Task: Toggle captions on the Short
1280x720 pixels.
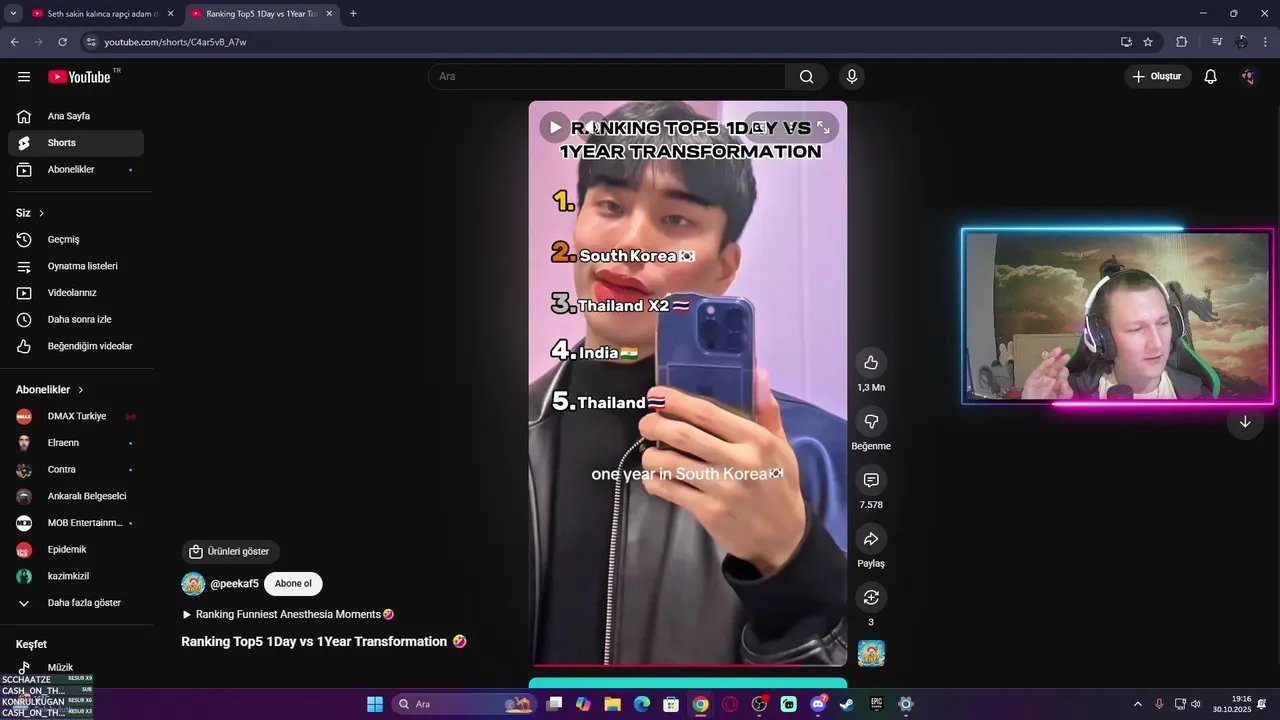Action: (758, 128)
